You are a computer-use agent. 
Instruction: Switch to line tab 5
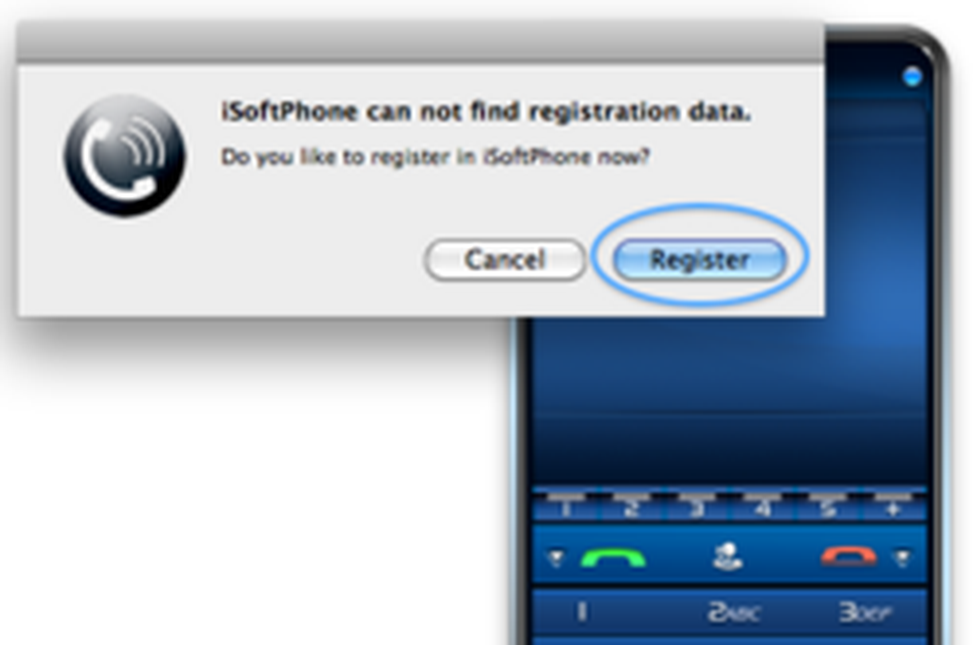point(827,508)
